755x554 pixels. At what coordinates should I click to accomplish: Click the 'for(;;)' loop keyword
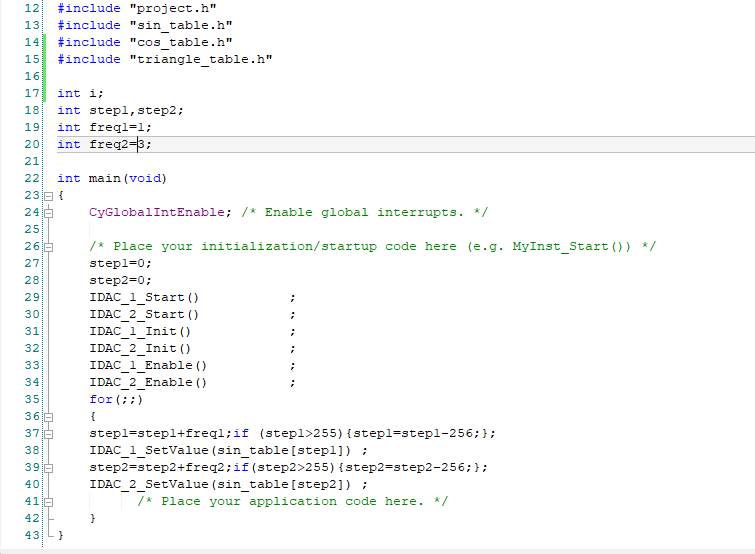[x=116, y=399]
